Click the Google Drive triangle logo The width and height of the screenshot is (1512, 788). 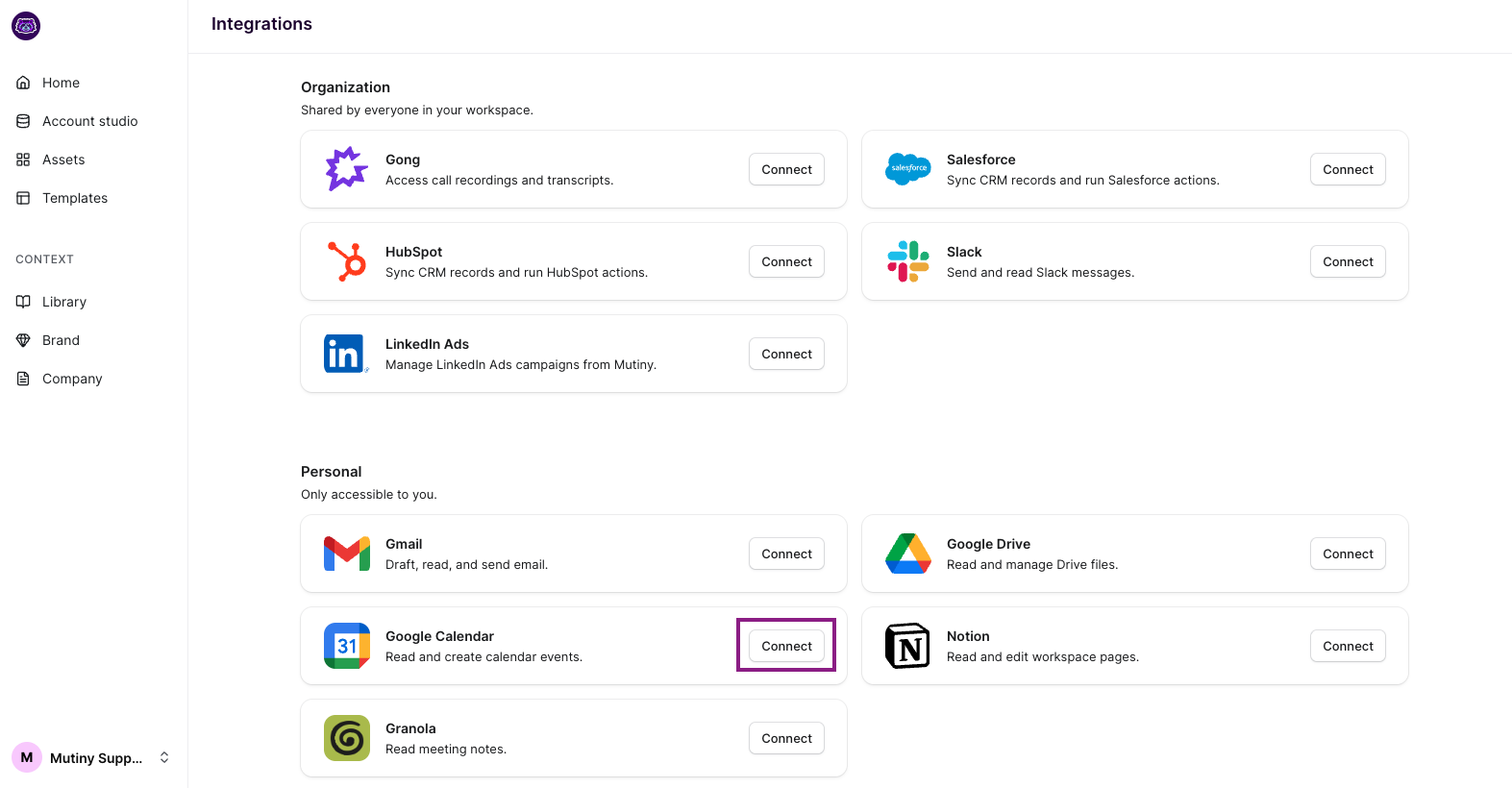coord(908,554)
